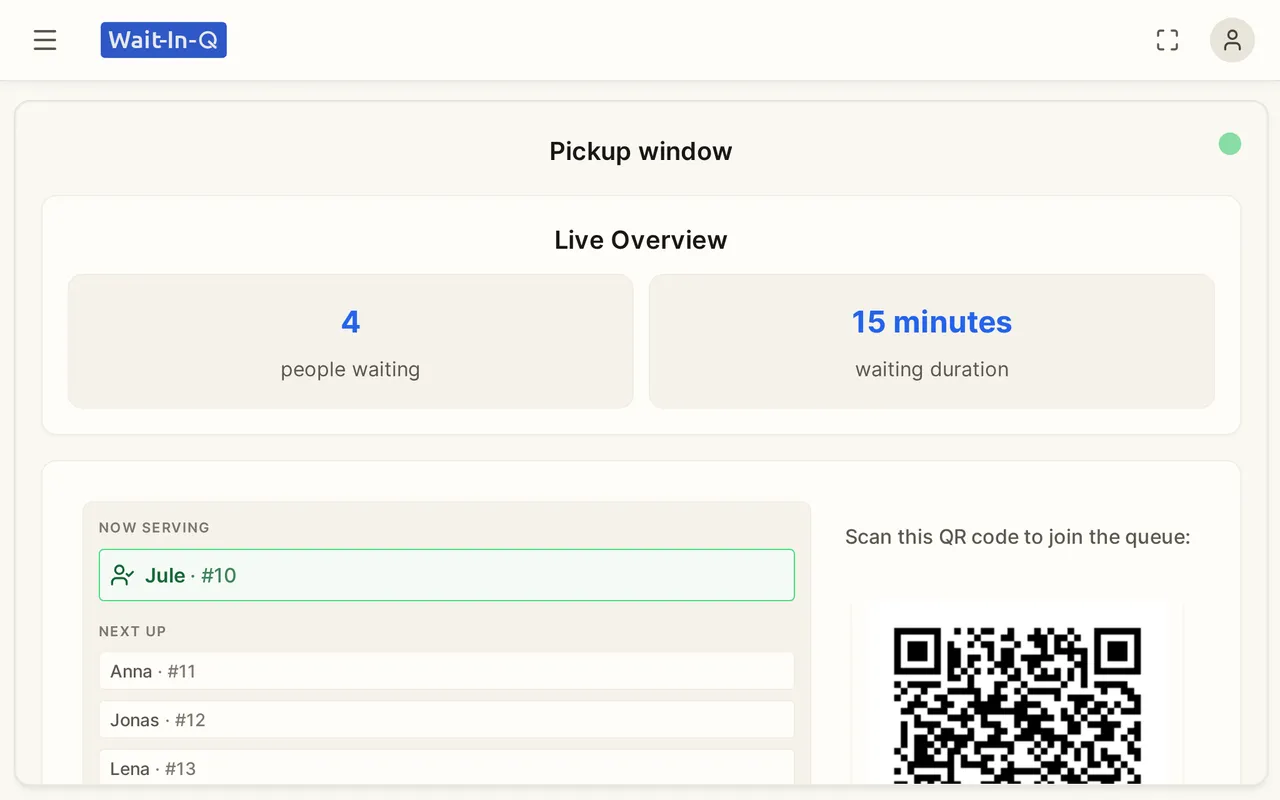Toggle fullscreen mode icon
The width and height of the screenshot is (1280, 800).
1167,40
